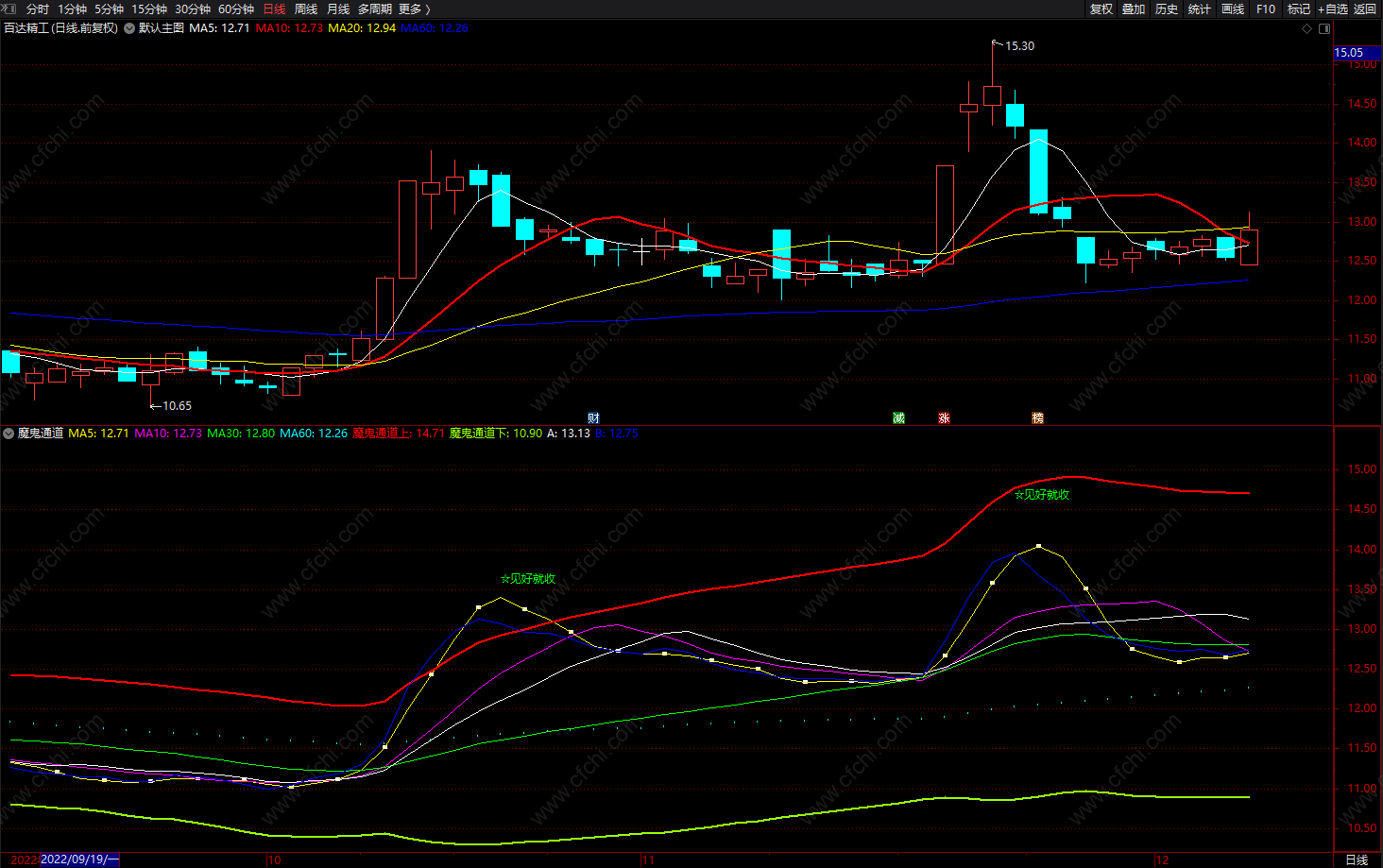
Task: Click the diamond icon above the price axis
Action: tap(1307, 28)
